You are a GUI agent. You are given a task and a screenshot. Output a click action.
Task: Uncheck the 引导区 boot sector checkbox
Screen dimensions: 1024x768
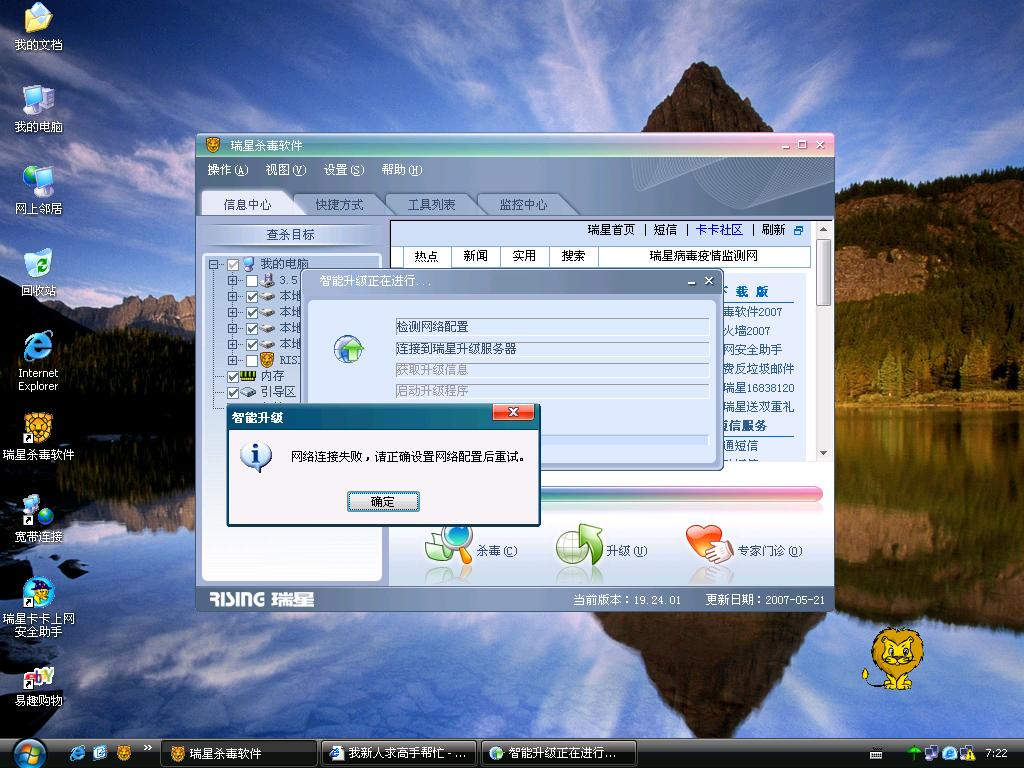click(x=233, y=392)
